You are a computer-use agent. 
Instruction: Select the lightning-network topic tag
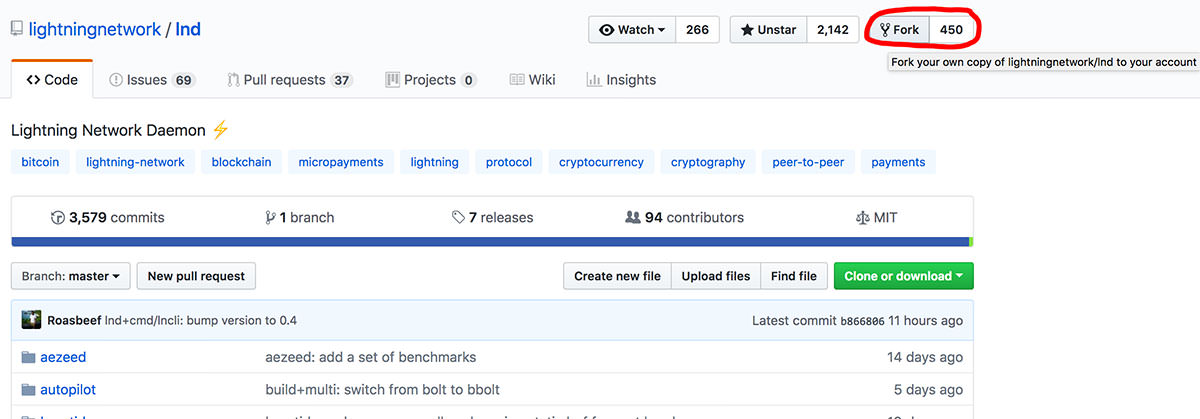pyautogui.click(x=135, y=162)
